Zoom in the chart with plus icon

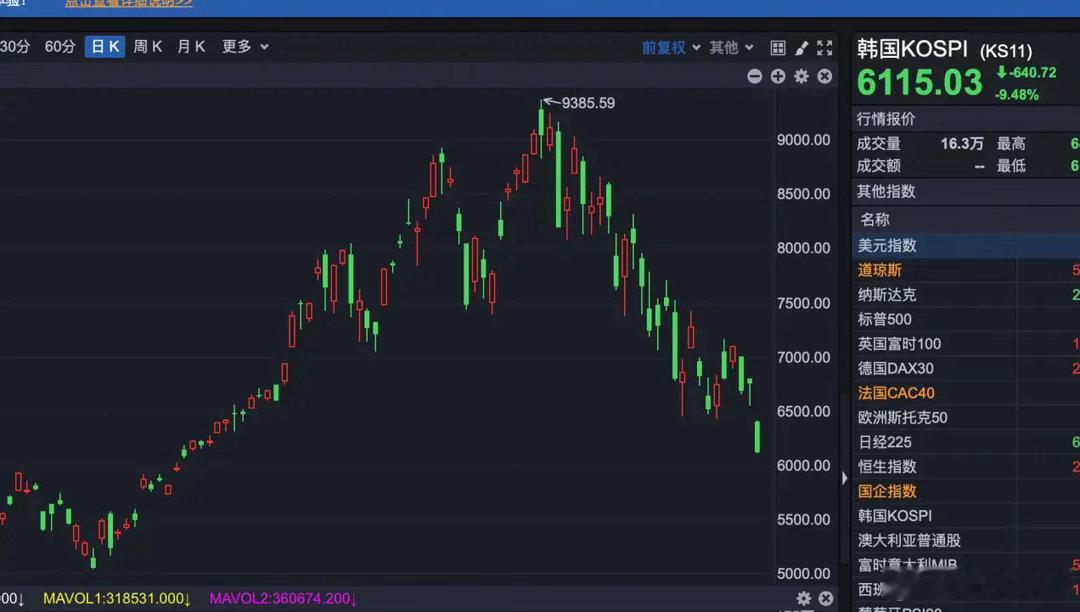[778, 76]
